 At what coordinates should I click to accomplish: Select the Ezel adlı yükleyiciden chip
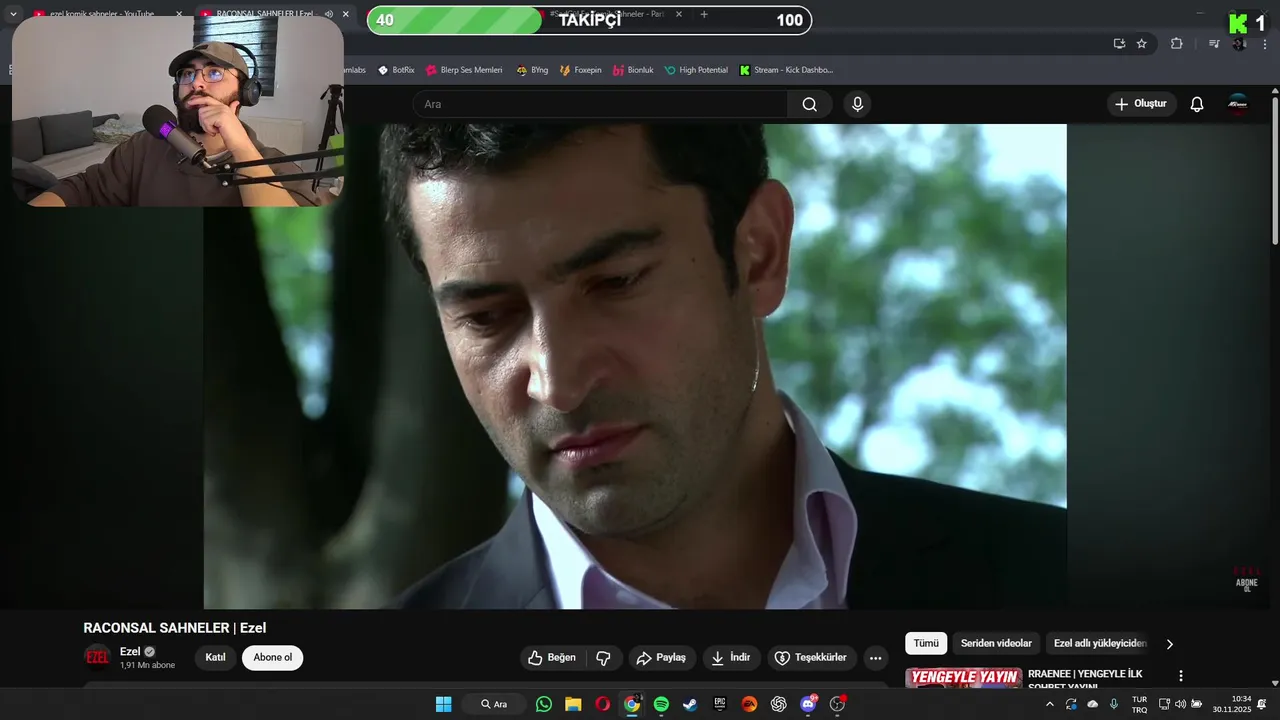tap(1100, 643)
